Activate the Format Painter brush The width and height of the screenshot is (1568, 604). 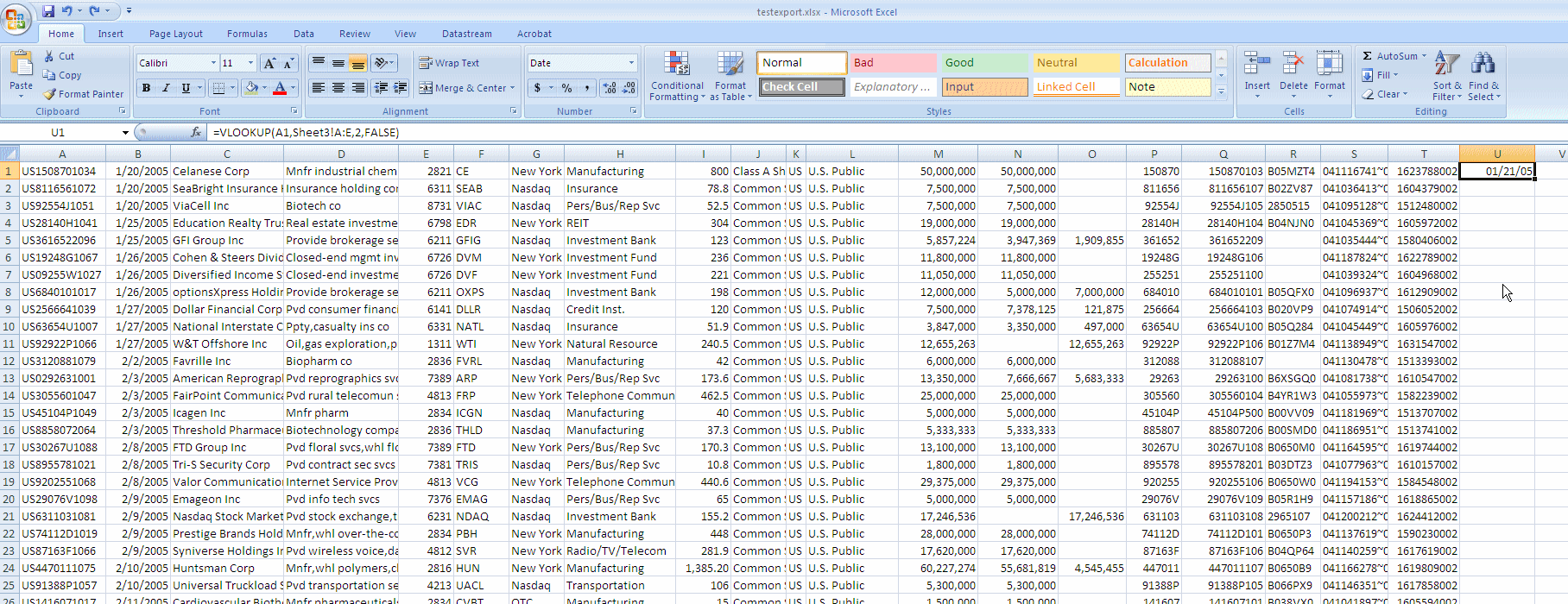pyautogui.click(x=84, y=94)
